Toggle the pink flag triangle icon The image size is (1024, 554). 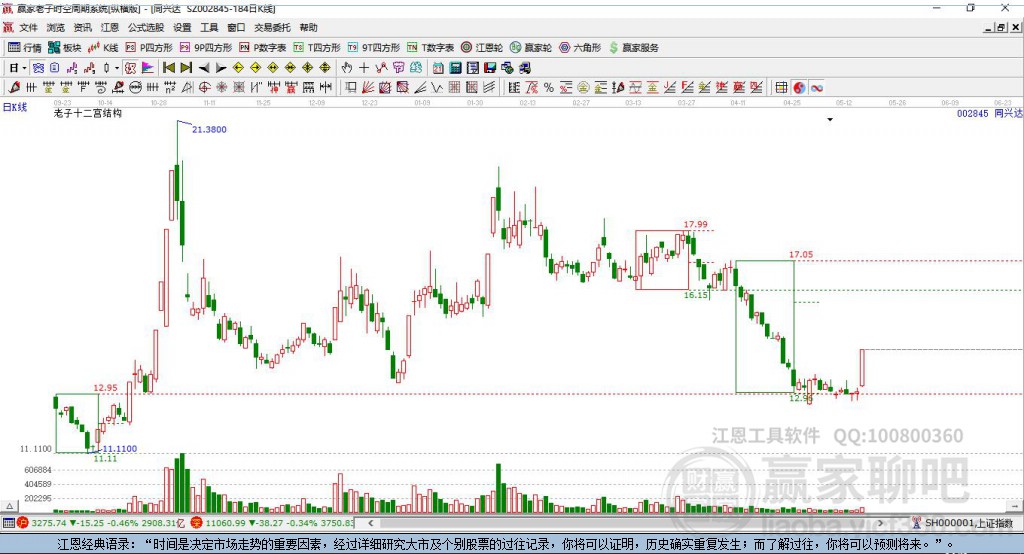click(148, 67)
